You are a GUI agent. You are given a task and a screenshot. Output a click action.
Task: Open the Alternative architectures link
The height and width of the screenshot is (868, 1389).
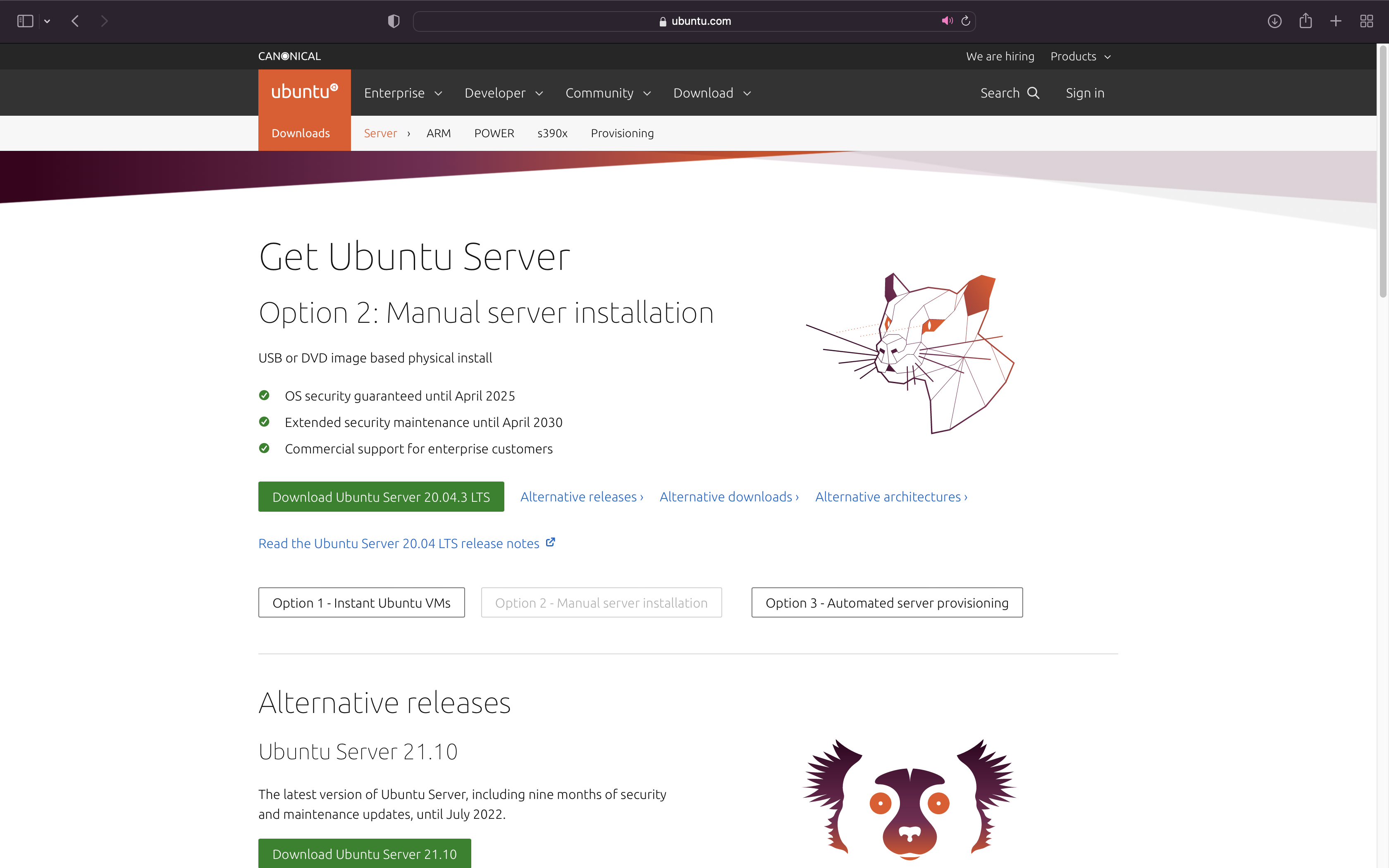coord(891,496)
